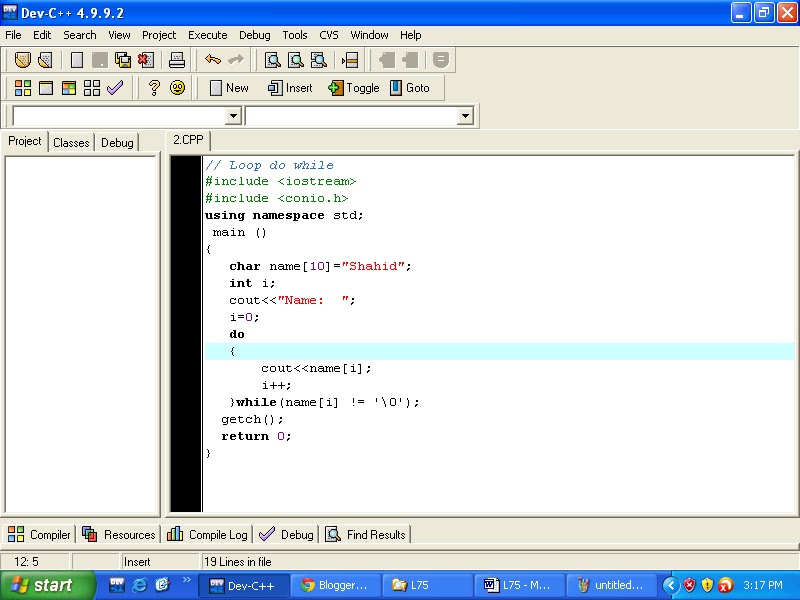Run the program with window icon

(46, 88)
